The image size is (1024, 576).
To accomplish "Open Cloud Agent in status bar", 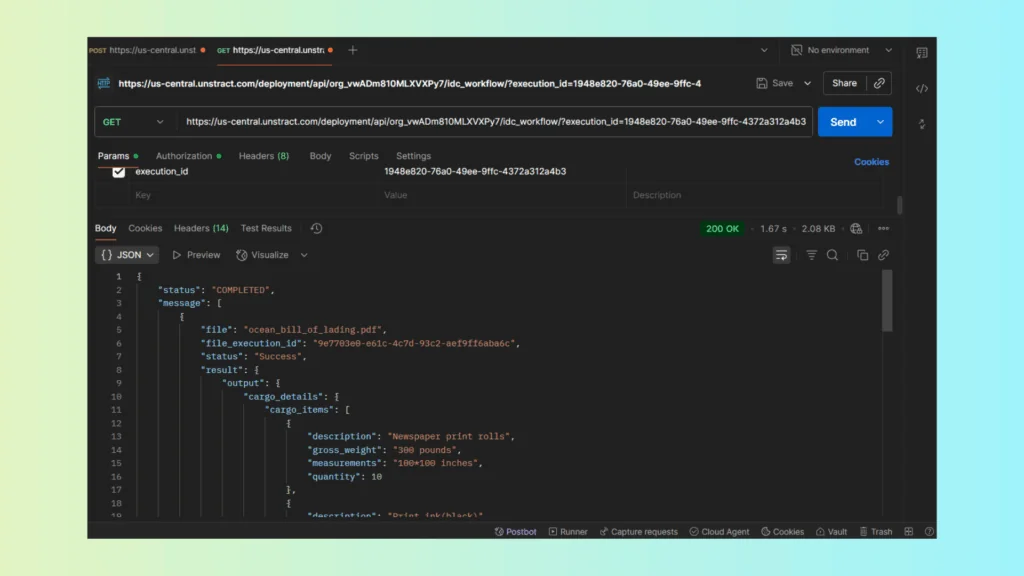I will [x=719, y=532].
